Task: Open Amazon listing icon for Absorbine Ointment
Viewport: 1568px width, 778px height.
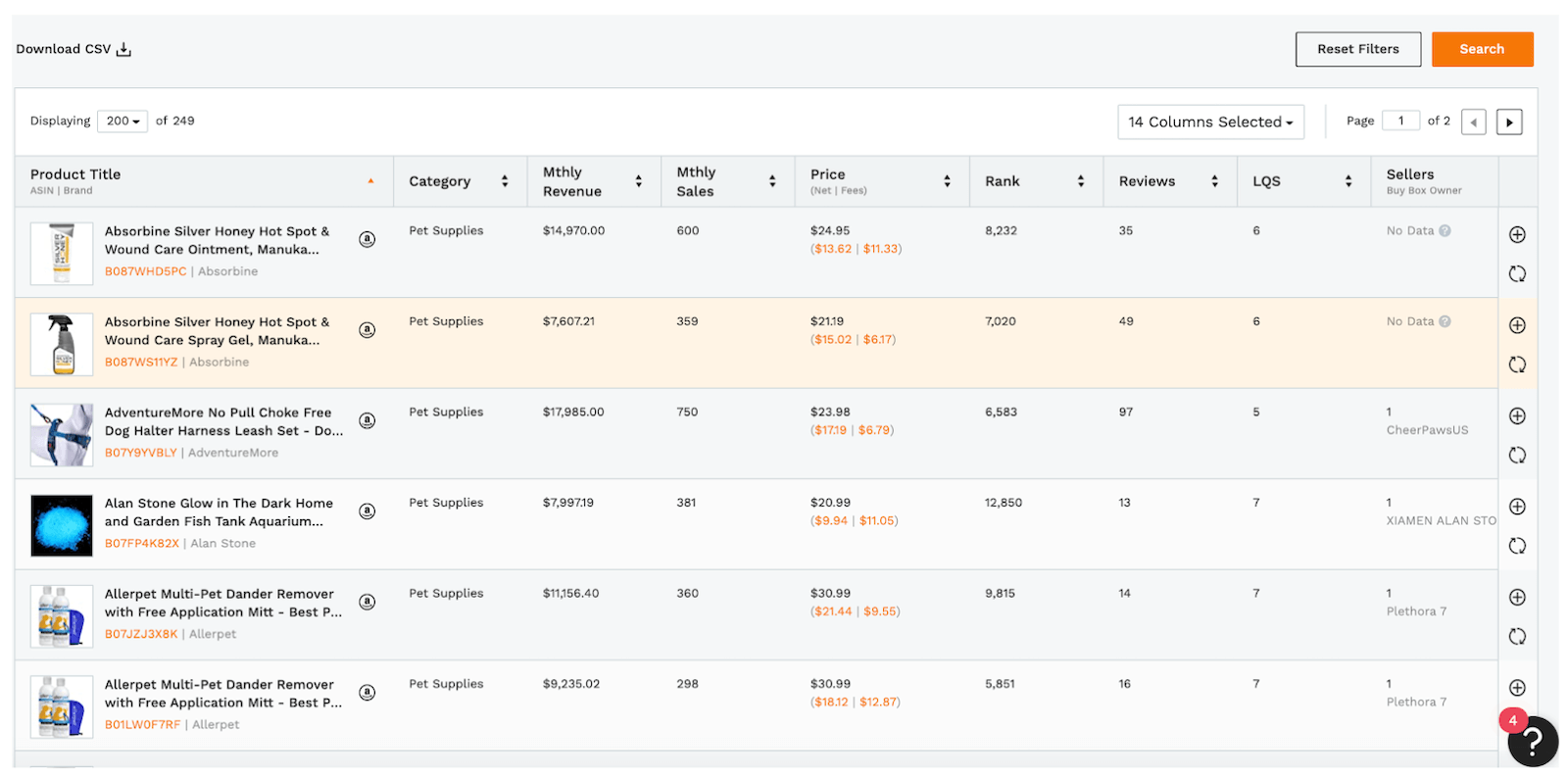Action: [367, 239]
